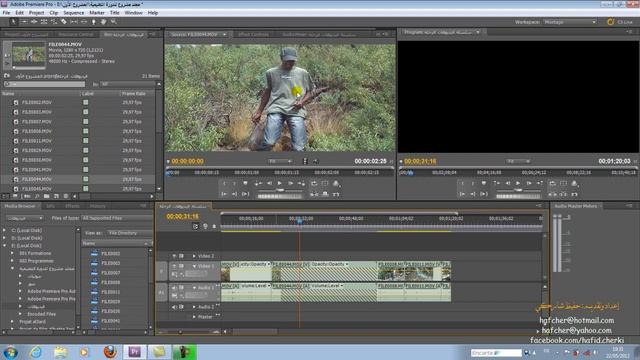Switch to the Media Browser tab
The image size is (640, 360).
coord(20,206)
